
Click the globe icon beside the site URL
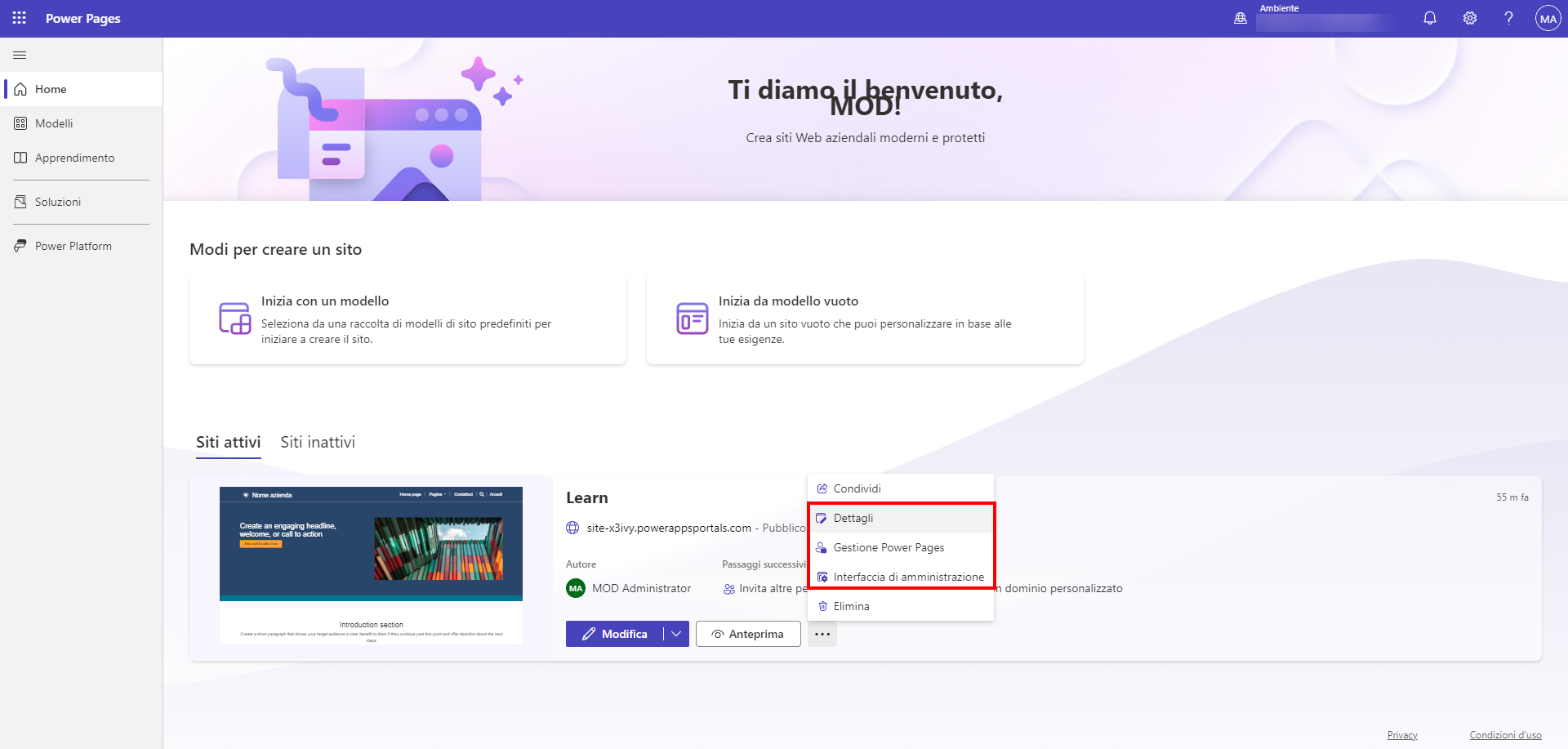(572, 528)
